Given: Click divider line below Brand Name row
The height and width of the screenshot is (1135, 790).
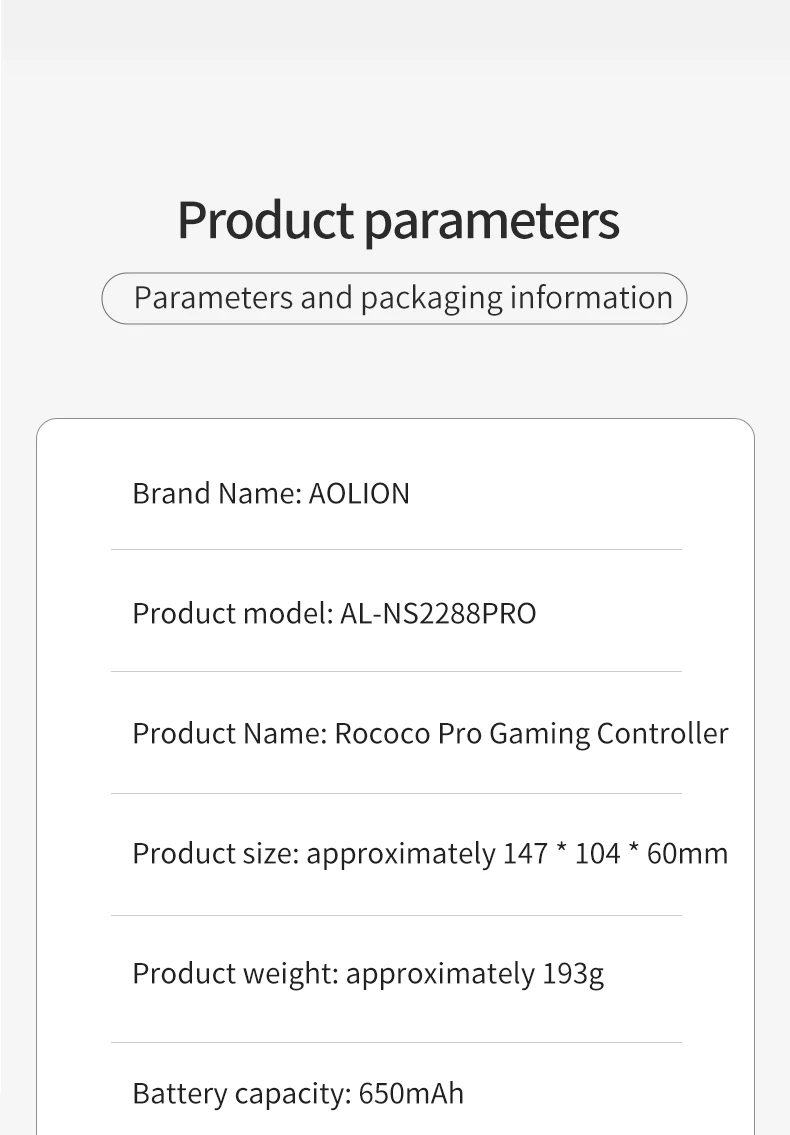Looking at the screenshot, I should pyautogui.click(x=396, y=549).
